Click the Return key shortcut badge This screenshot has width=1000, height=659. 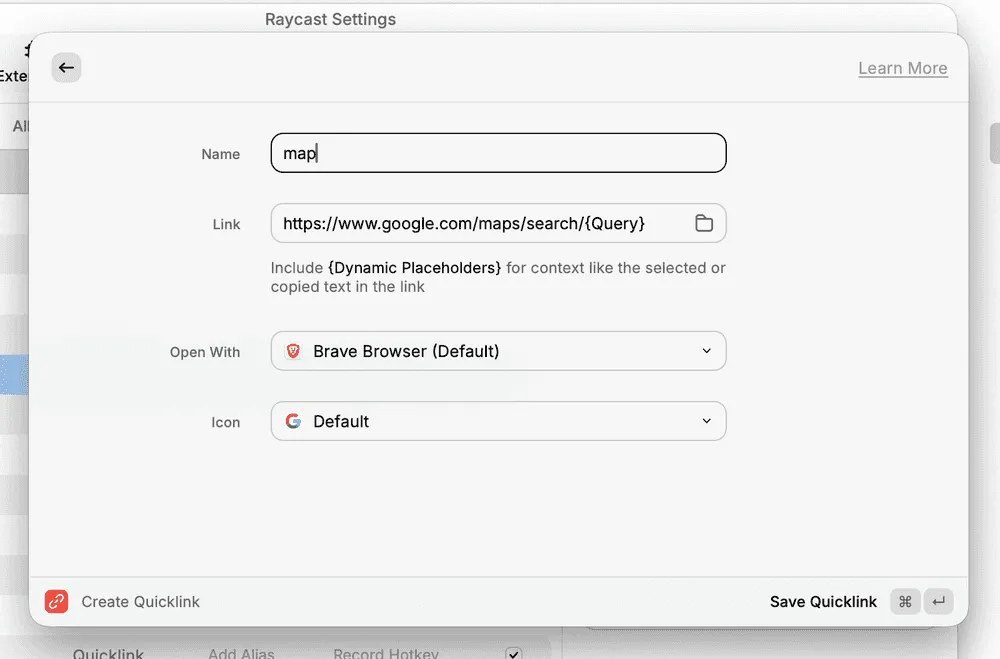point(939,602)
